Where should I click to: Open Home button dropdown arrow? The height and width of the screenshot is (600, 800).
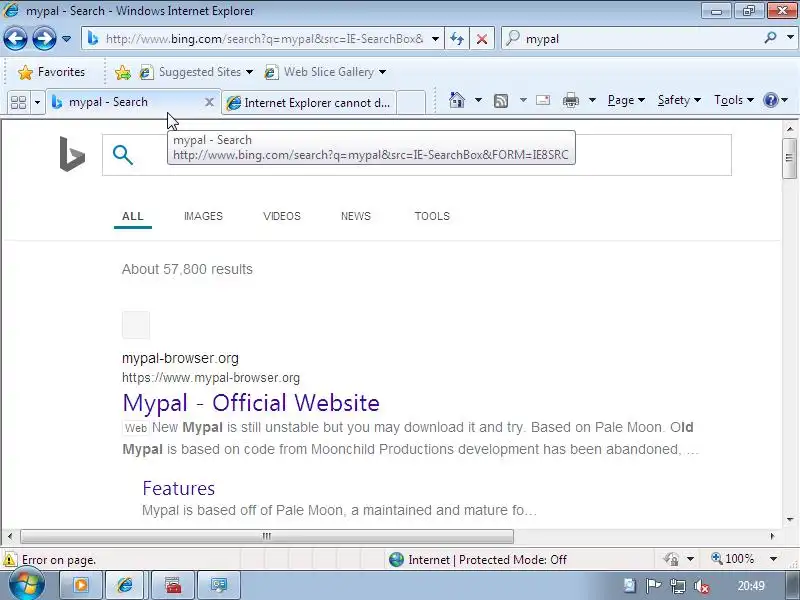coord(478,100)
